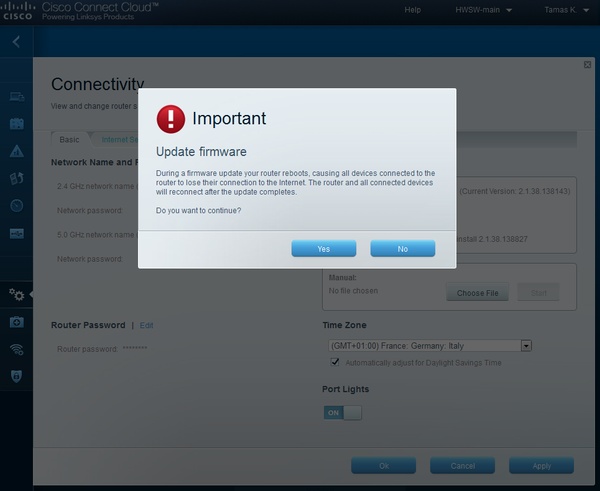Open the Time Zone dropdown

point(430,346)
